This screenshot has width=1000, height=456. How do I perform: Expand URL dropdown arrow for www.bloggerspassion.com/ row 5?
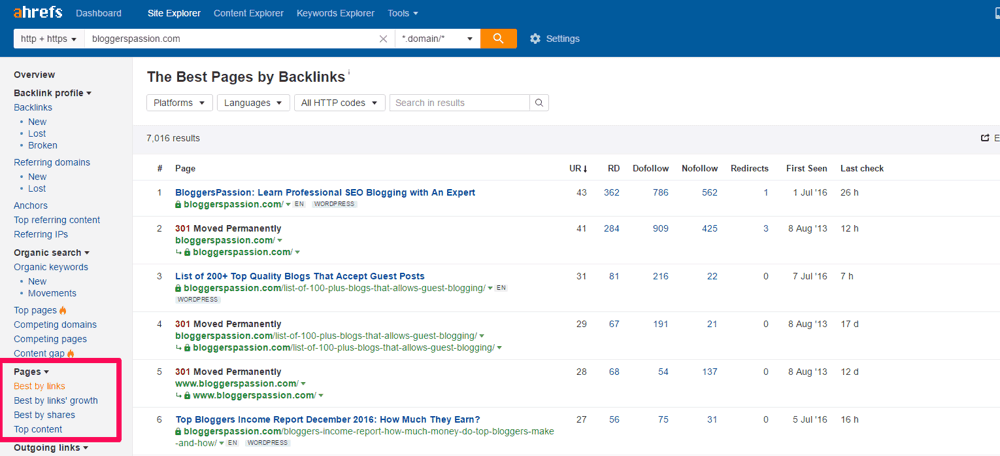pyautogui.click(x=303, y=384)
